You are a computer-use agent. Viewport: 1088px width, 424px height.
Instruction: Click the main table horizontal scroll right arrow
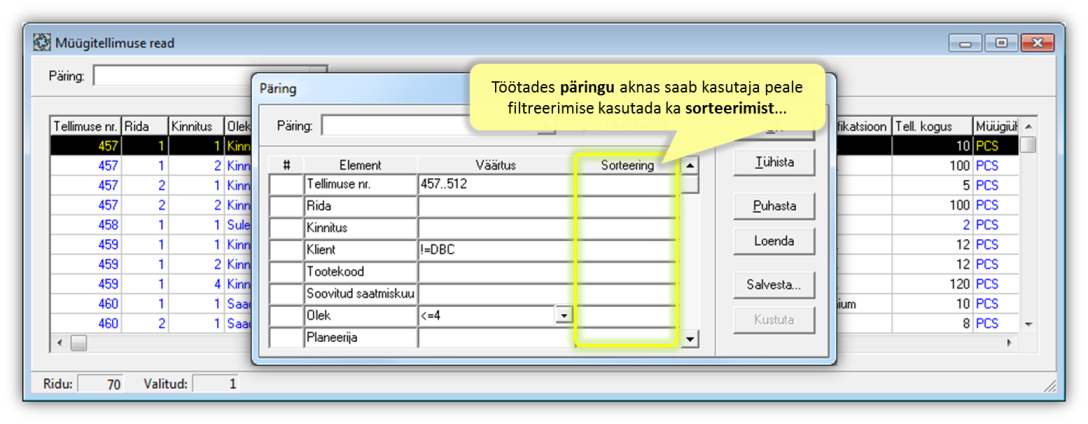pyautogui.click(x=1010, y=343)
